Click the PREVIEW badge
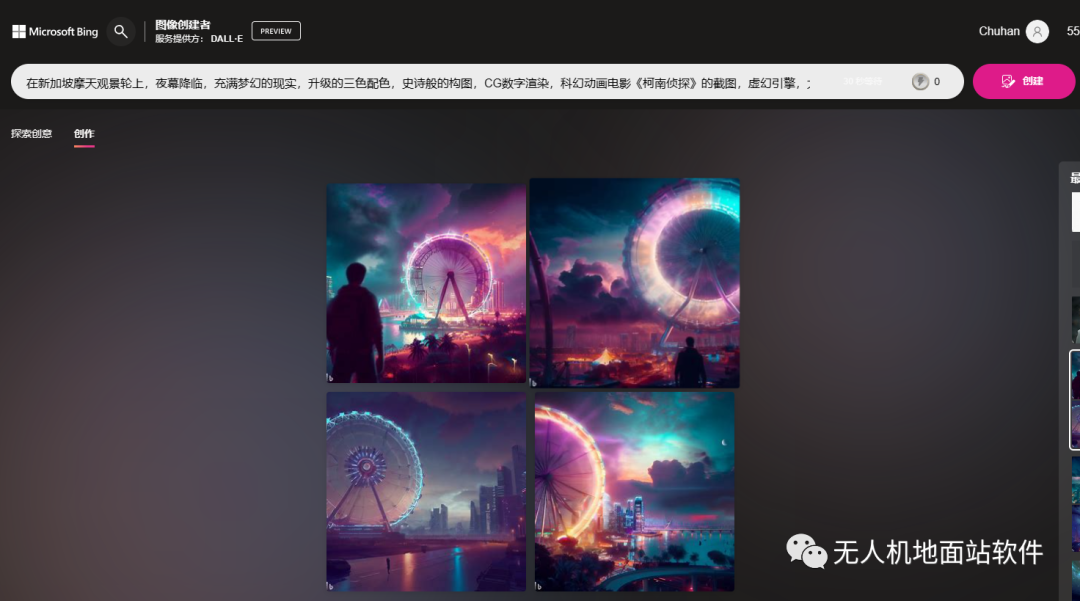Image resolution: width=1080 pixels, height=601 pixels. point(276,31)
